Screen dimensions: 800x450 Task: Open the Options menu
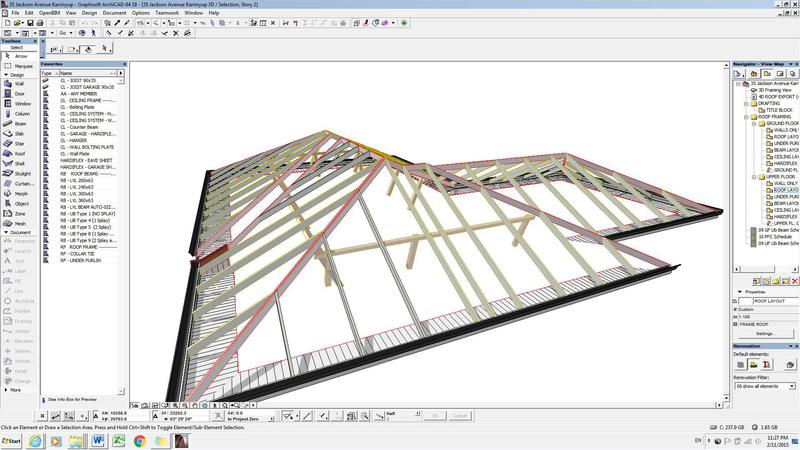[x=141, y=13]
